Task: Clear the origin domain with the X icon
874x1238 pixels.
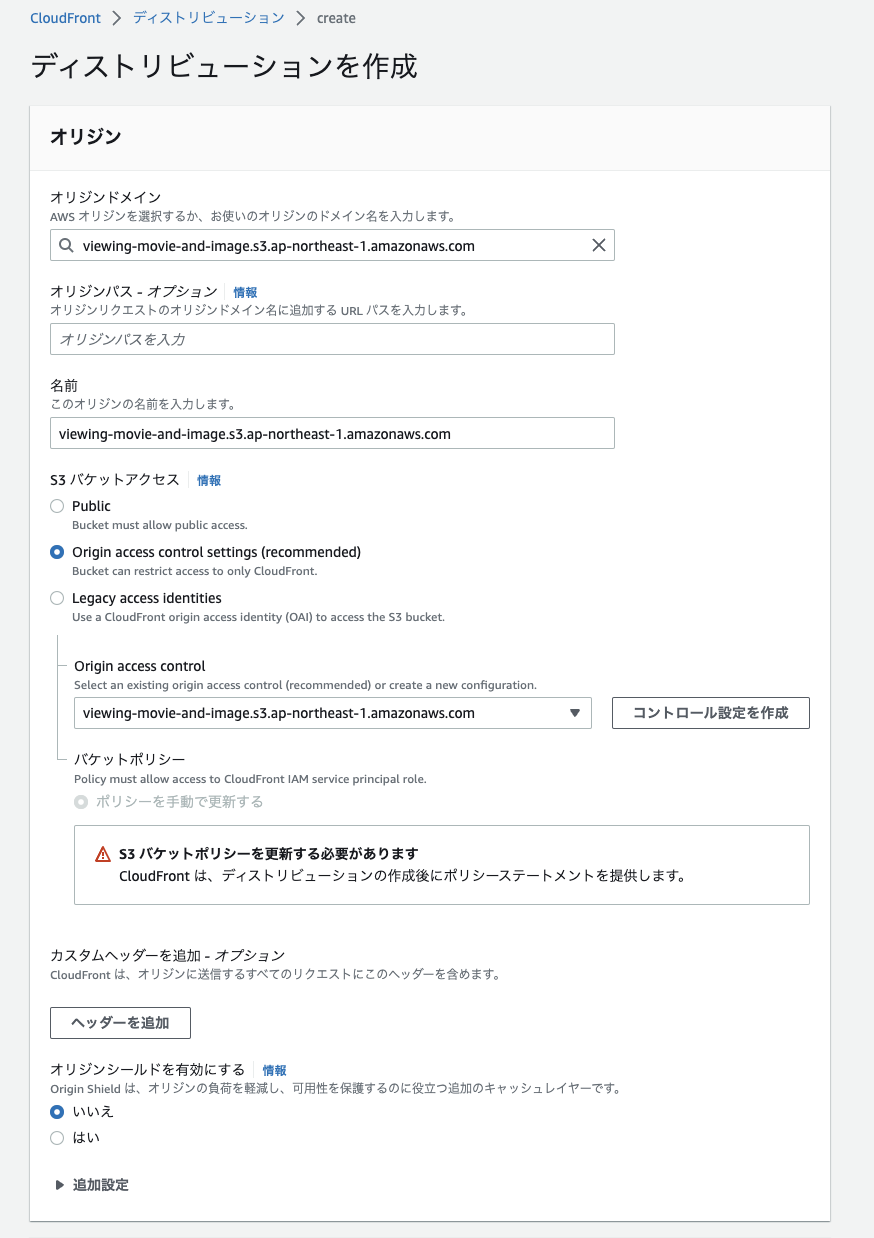Action: pos(599,245)
